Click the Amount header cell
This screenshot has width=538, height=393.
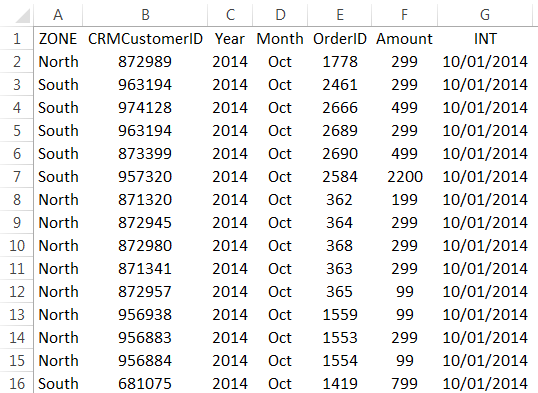pos(405,39)
